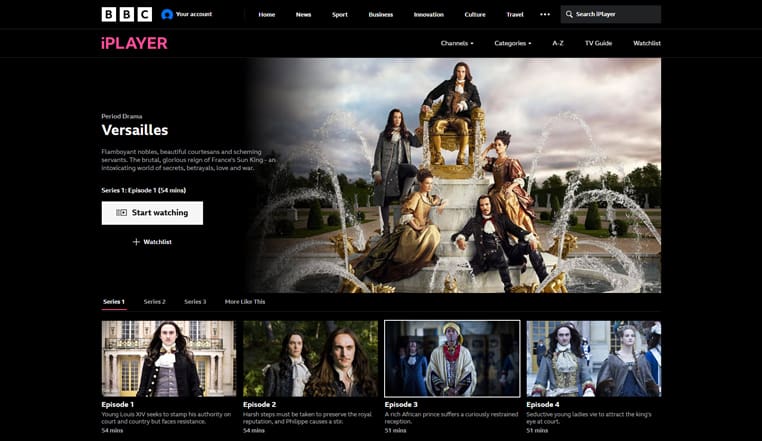Open Episode 1 thumbnail
This screenshot has width=762, height=441.
click(x=169, y=359)
